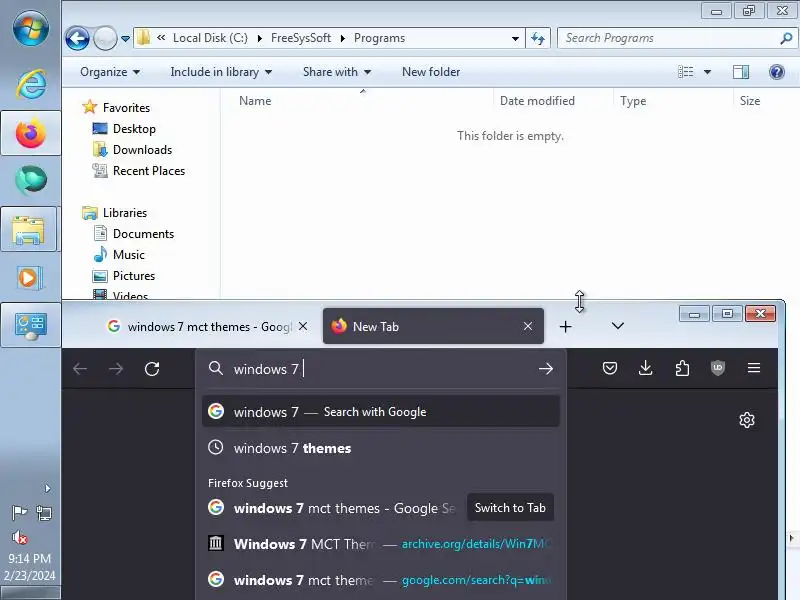Open Windows Explorer taskbar button

29,229
